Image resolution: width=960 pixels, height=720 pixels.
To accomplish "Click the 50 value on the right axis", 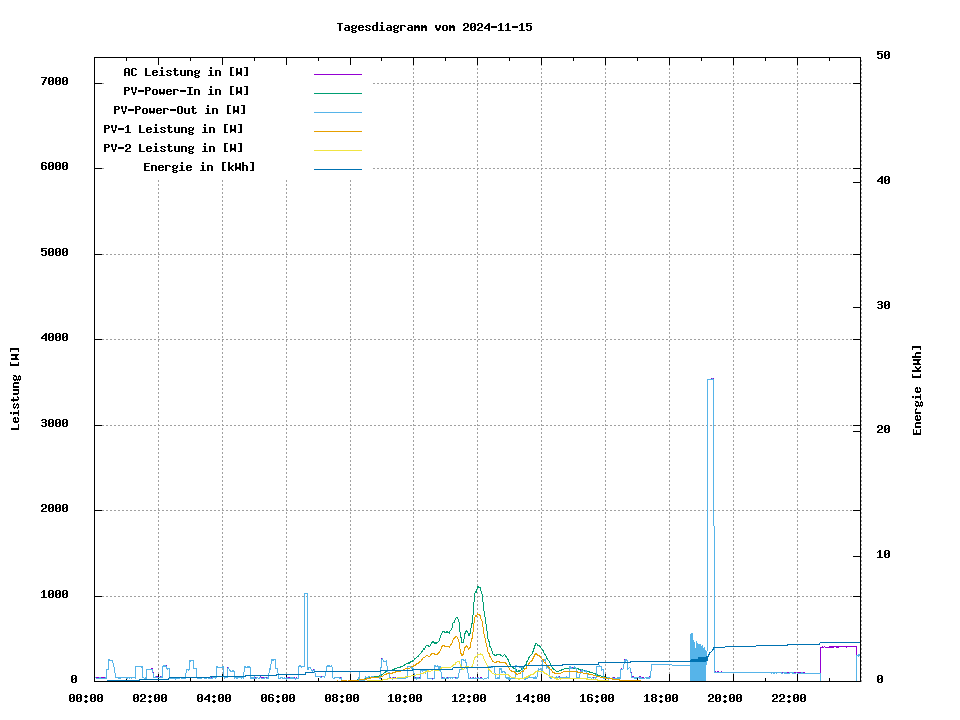I will (x=883, y=56).
